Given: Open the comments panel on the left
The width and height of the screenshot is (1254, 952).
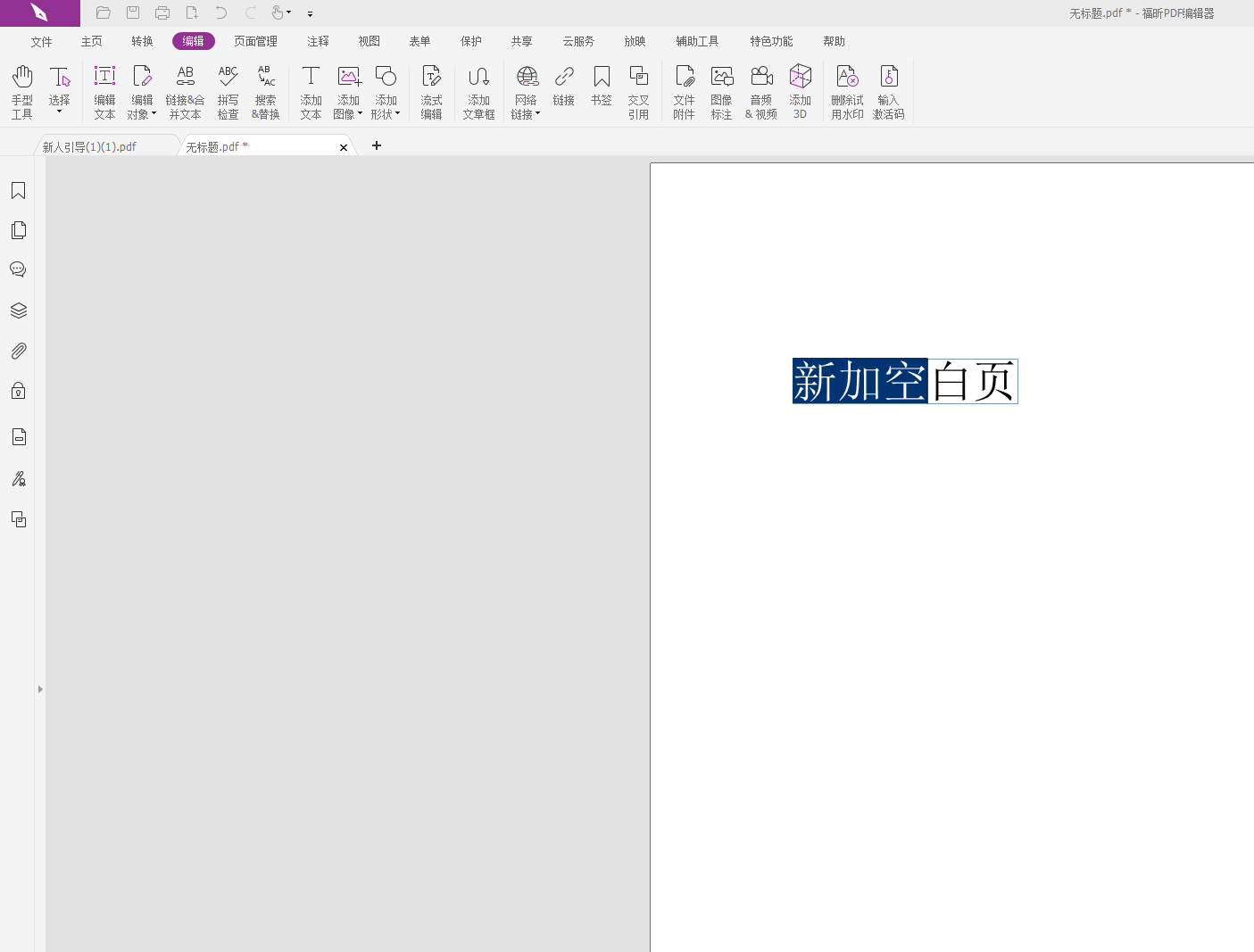Looking at the screenshot, I should tap(18, 269).
